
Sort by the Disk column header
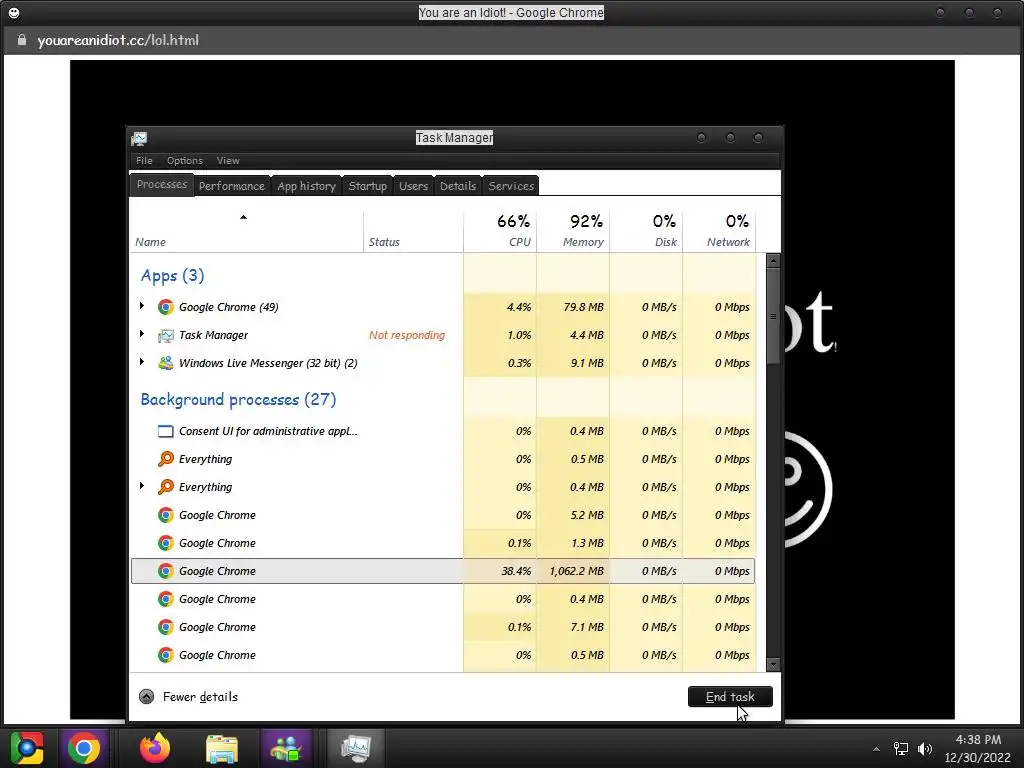pos(646,231)
